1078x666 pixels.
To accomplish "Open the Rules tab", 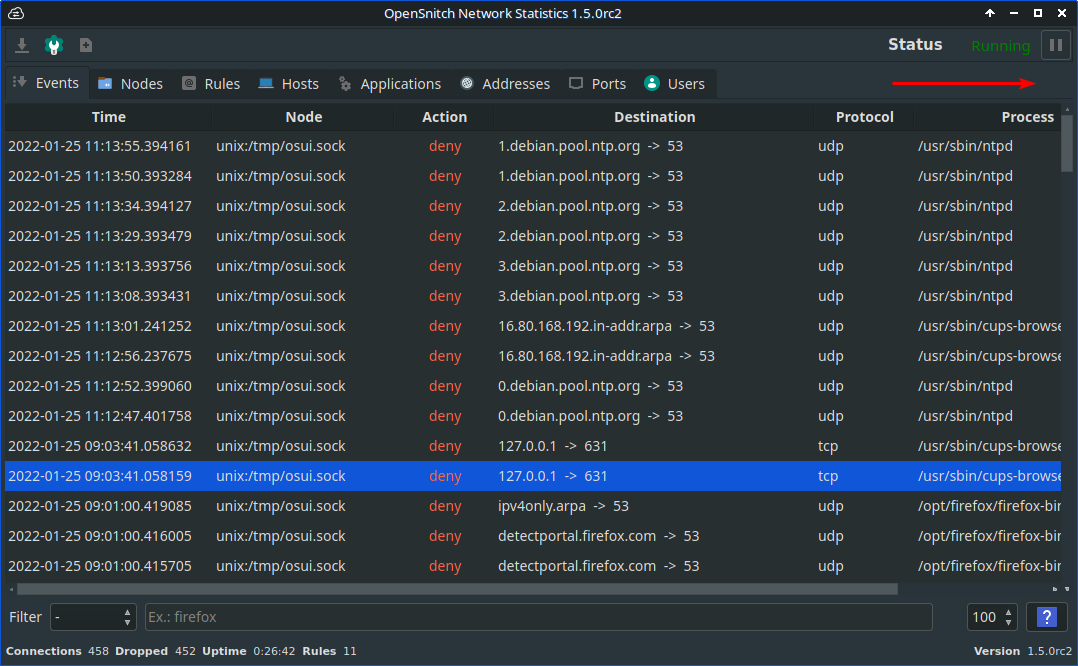I will [211, 84].
